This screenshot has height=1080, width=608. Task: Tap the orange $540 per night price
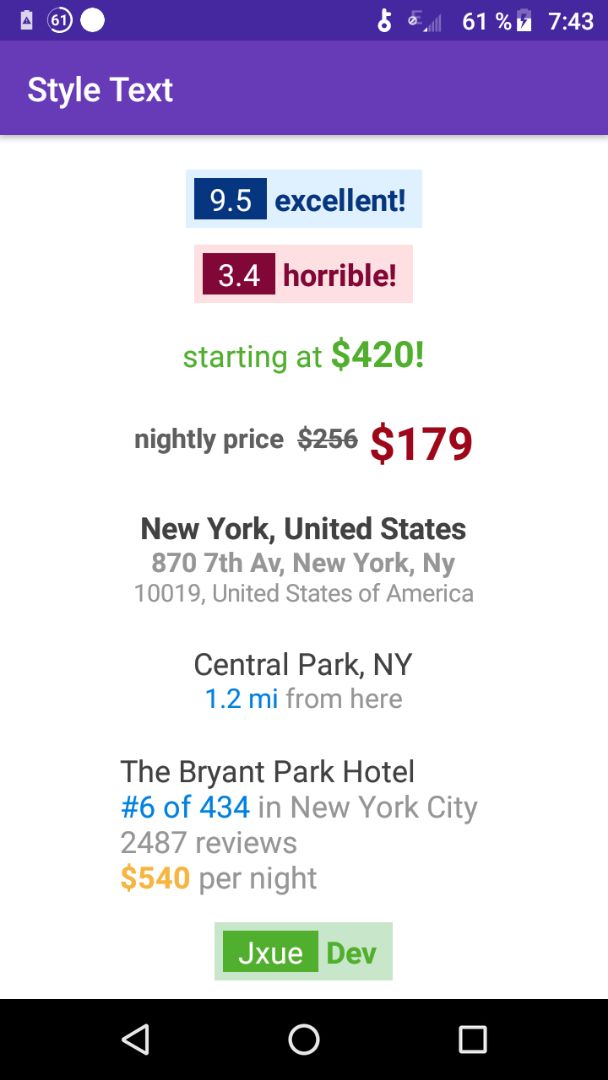tap(155, 878)
